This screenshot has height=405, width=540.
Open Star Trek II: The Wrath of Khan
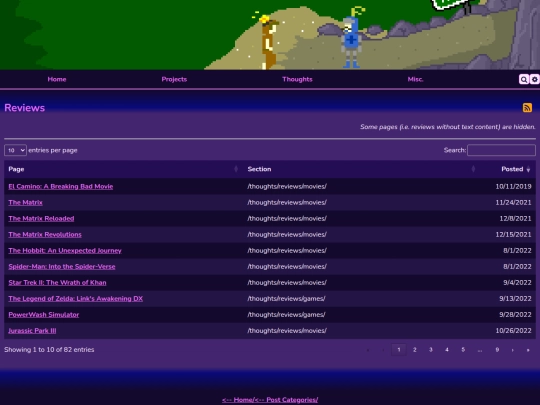tap(58, 282)
